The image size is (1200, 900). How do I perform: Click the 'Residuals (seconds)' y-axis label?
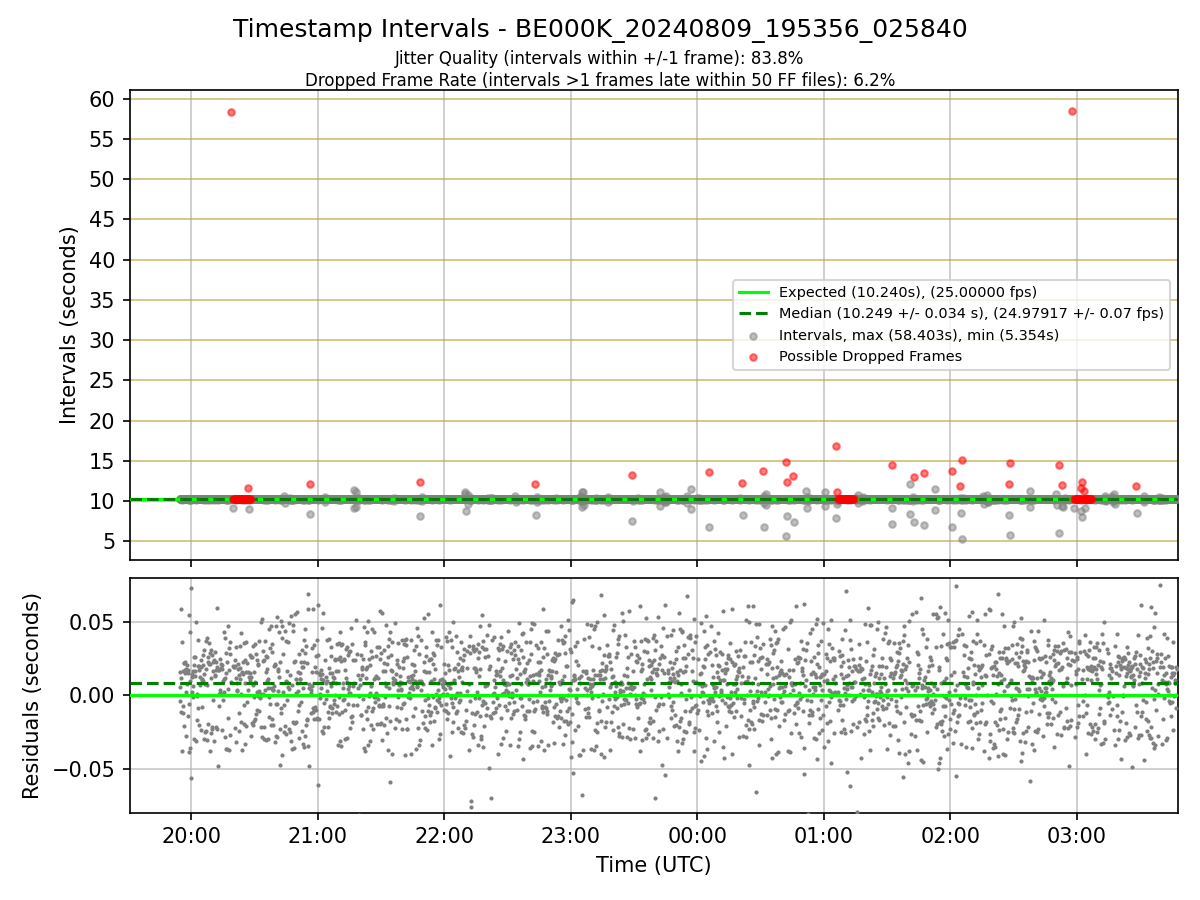32,696
